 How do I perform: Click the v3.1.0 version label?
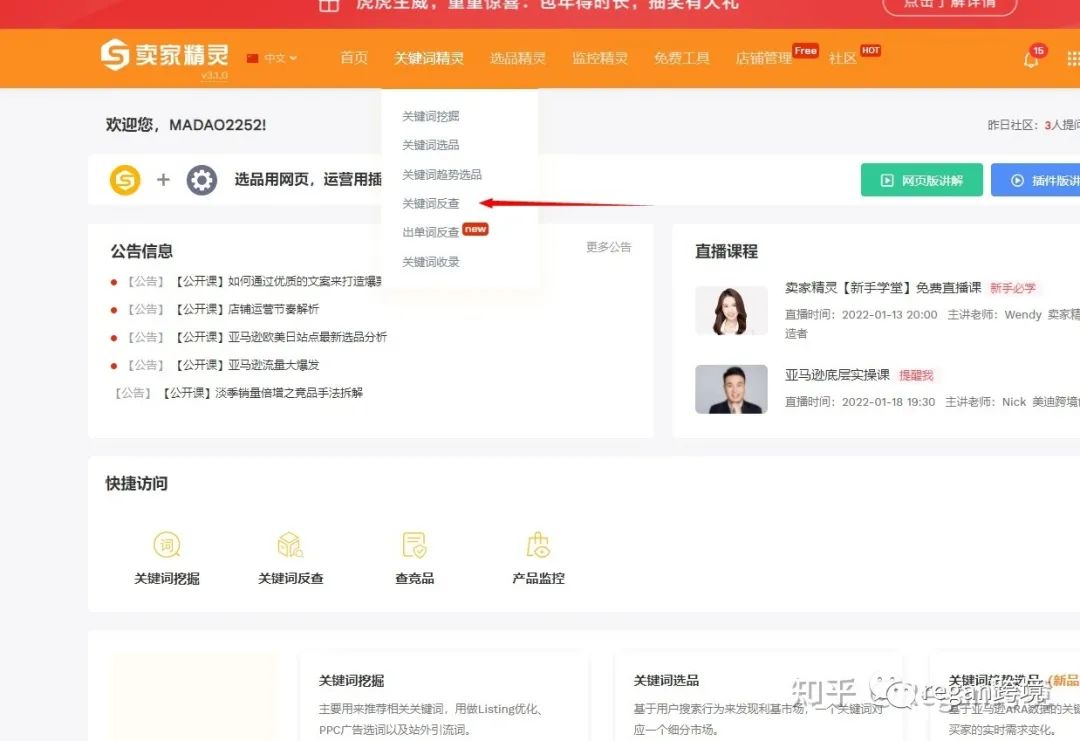coord(214,75)
